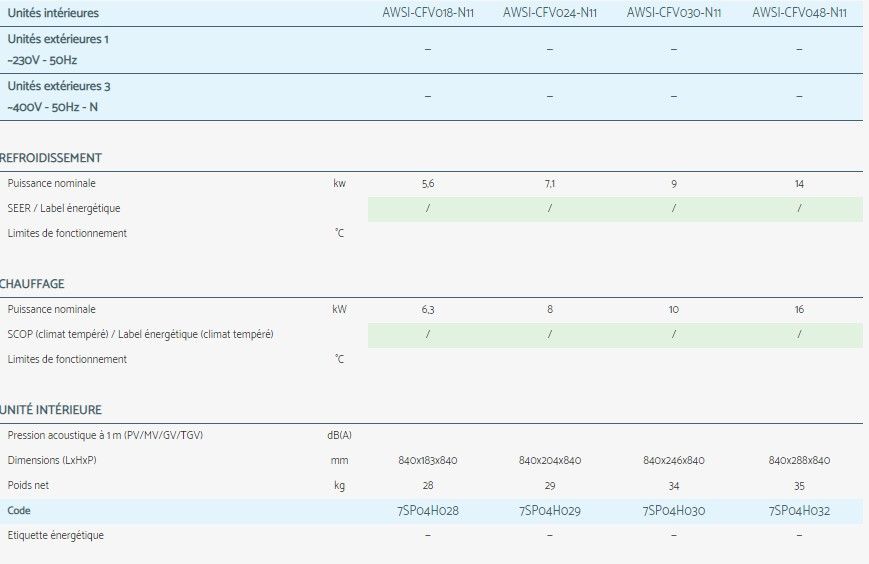Click the Poids net row label

click(28, 485)
